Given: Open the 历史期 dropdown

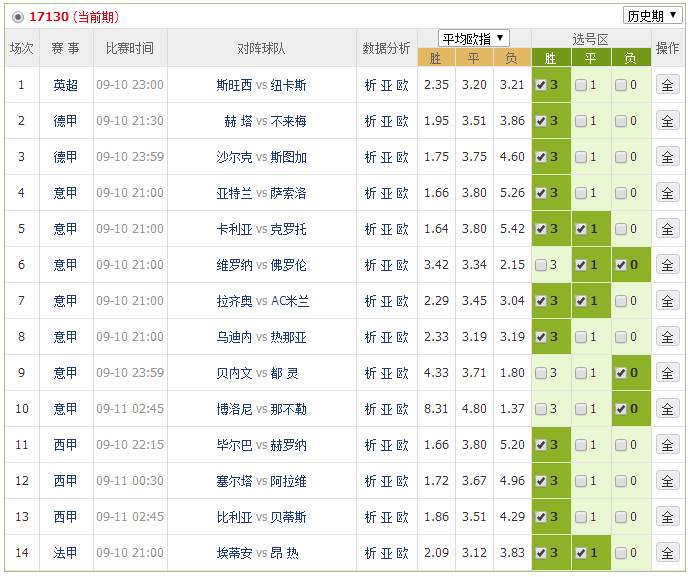Looking at the screenshot, I should [651, 15].
